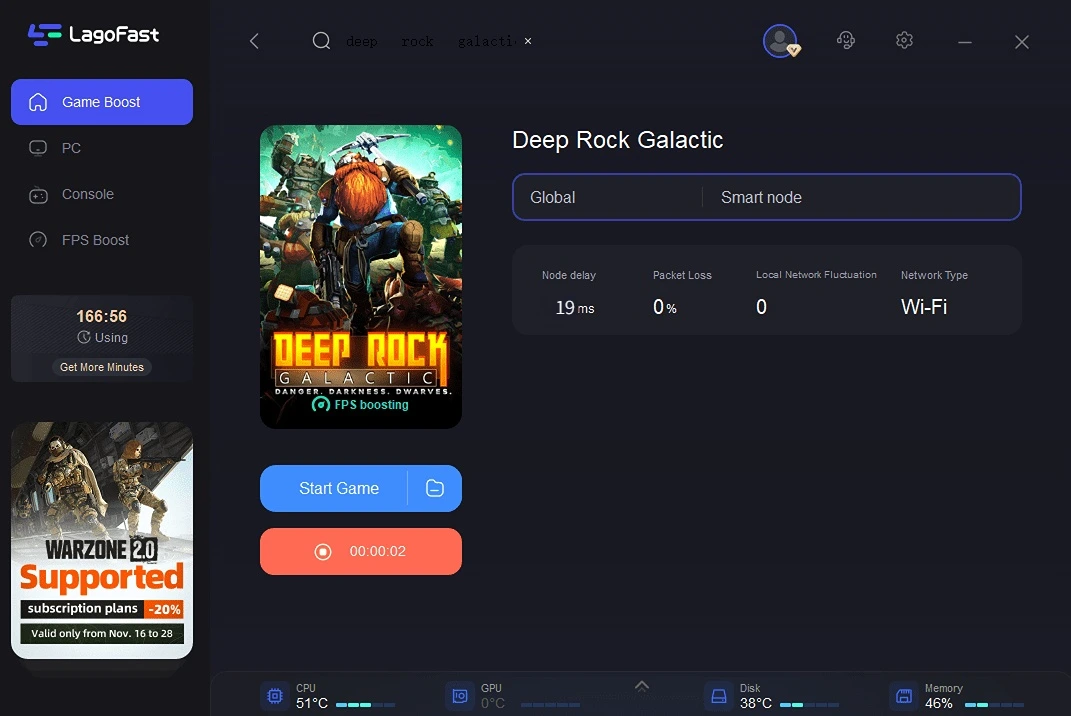Click the Deep Rock Galactic title
Viewport: 1071px width, 716px height.
click(617, 140)
